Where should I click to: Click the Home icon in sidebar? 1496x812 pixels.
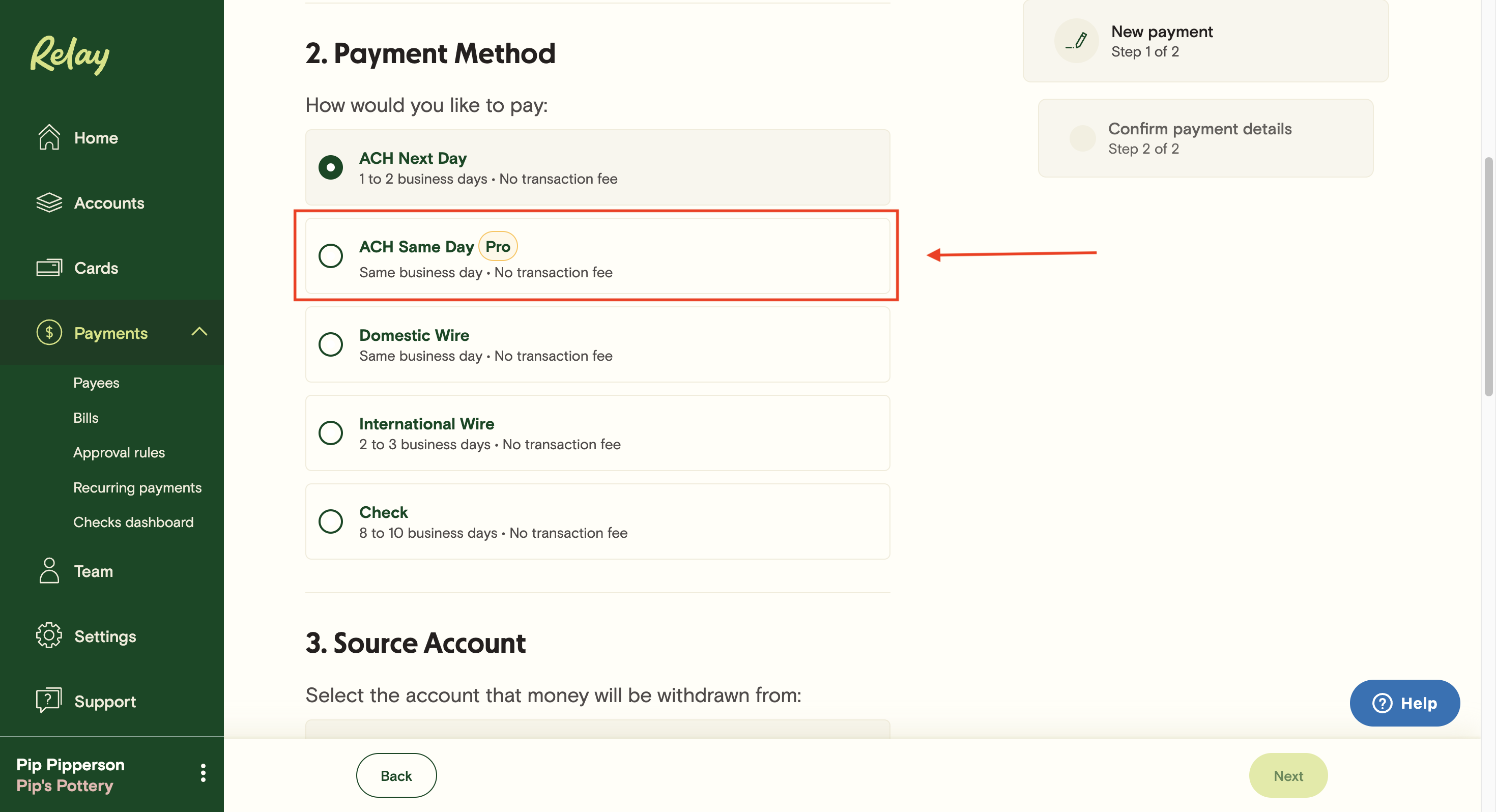[x=49, y=137]
